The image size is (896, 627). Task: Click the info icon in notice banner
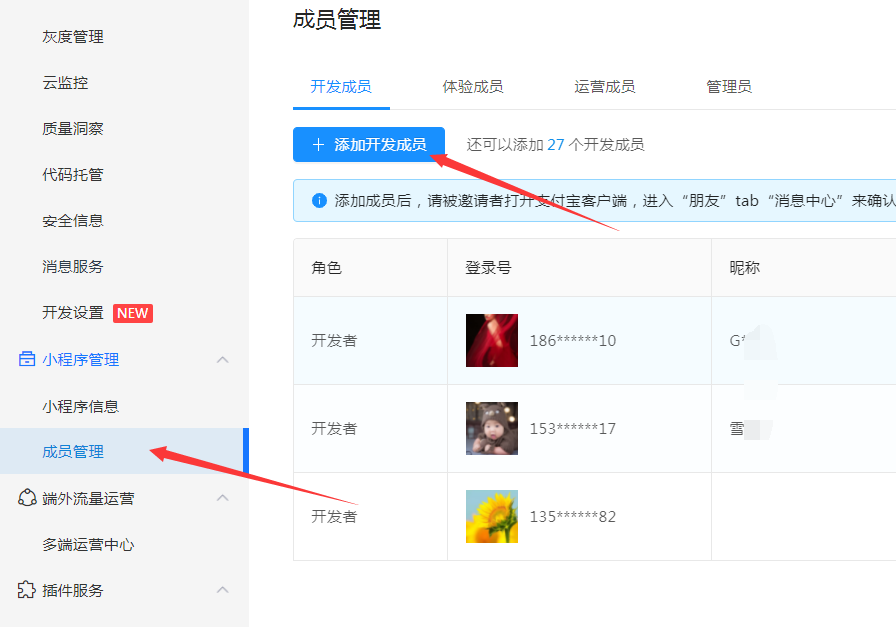click(320, 201)
